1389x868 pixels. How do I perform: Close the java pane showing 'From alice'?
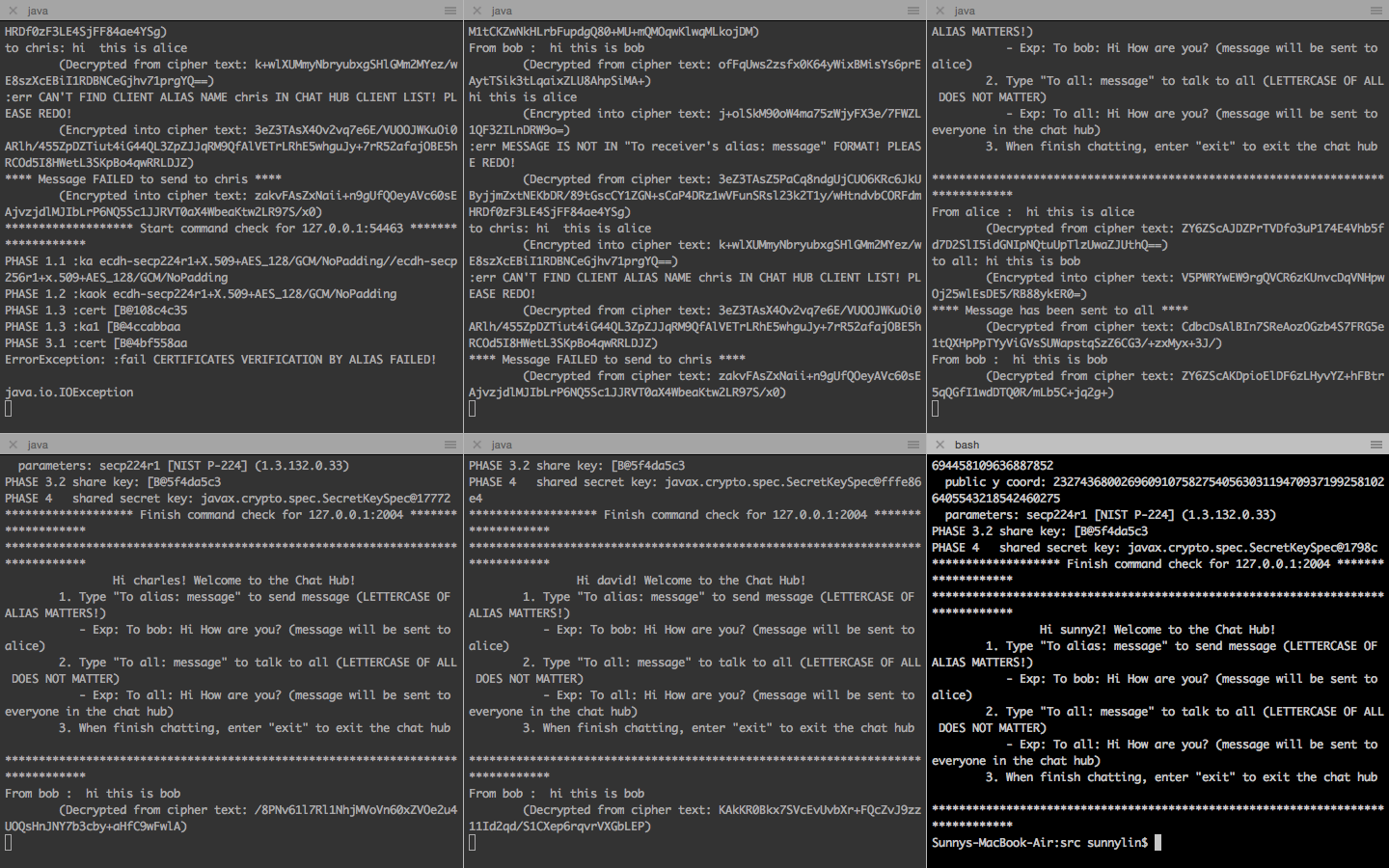click(x=940, y=11)
